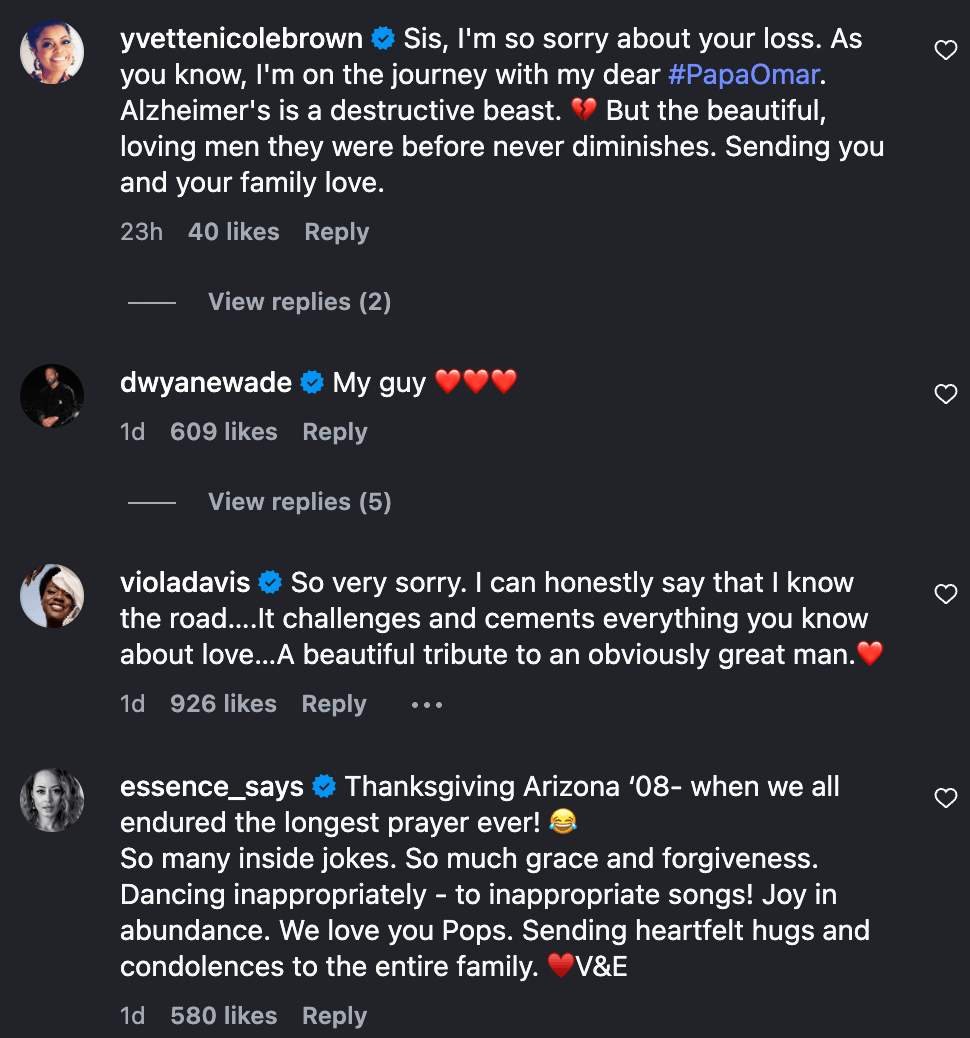970x1038 pixels.
Task: Open the #PapaOmar hashtag
Action: pos(742,75)
